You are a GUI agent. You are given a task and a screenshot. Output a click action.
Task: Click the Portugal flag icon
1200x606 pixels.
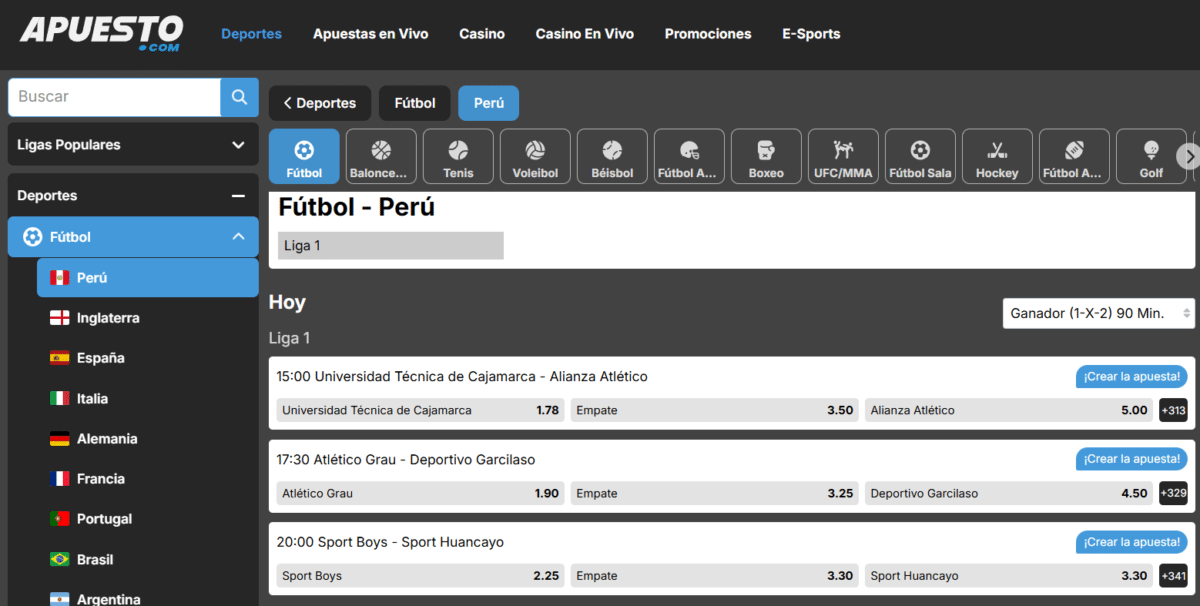point(59,519)
